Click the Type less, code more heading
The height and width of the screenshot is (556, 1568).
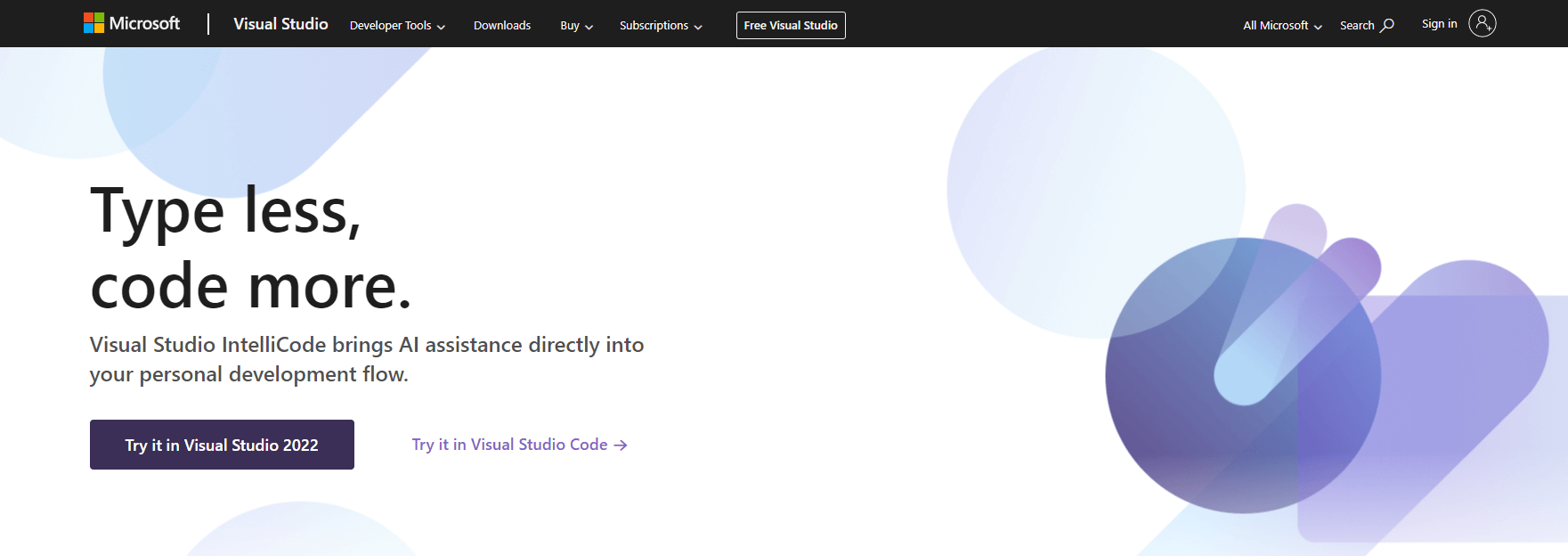tap(251, 248)
